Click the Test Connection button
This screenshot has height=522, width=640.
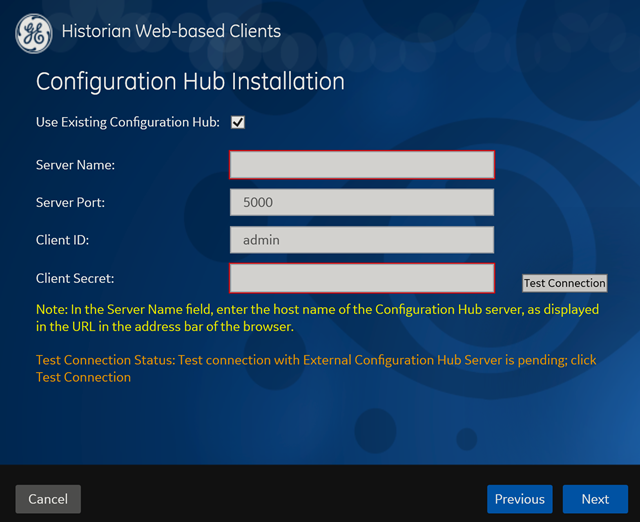click(564, 283)
